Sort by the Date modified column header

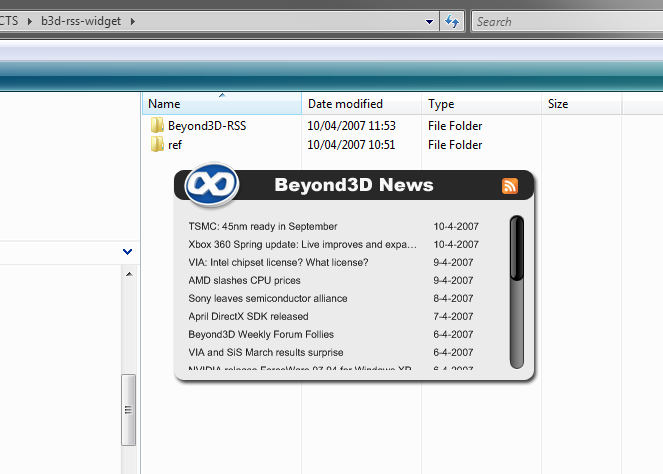(362, 104)
